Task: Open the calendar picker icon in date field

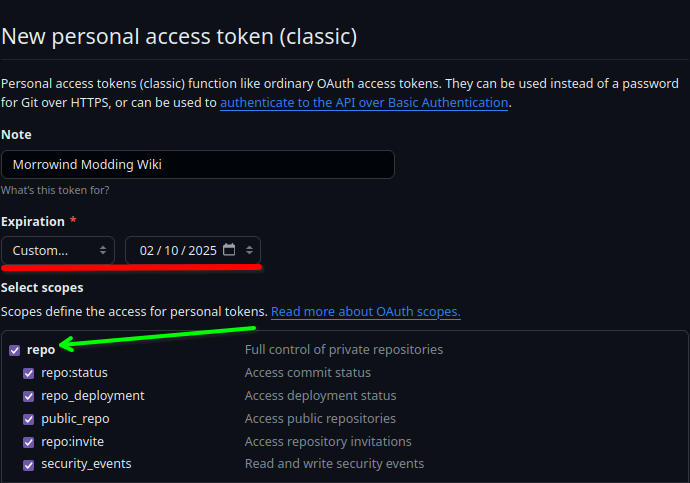Action: (229, 250)
